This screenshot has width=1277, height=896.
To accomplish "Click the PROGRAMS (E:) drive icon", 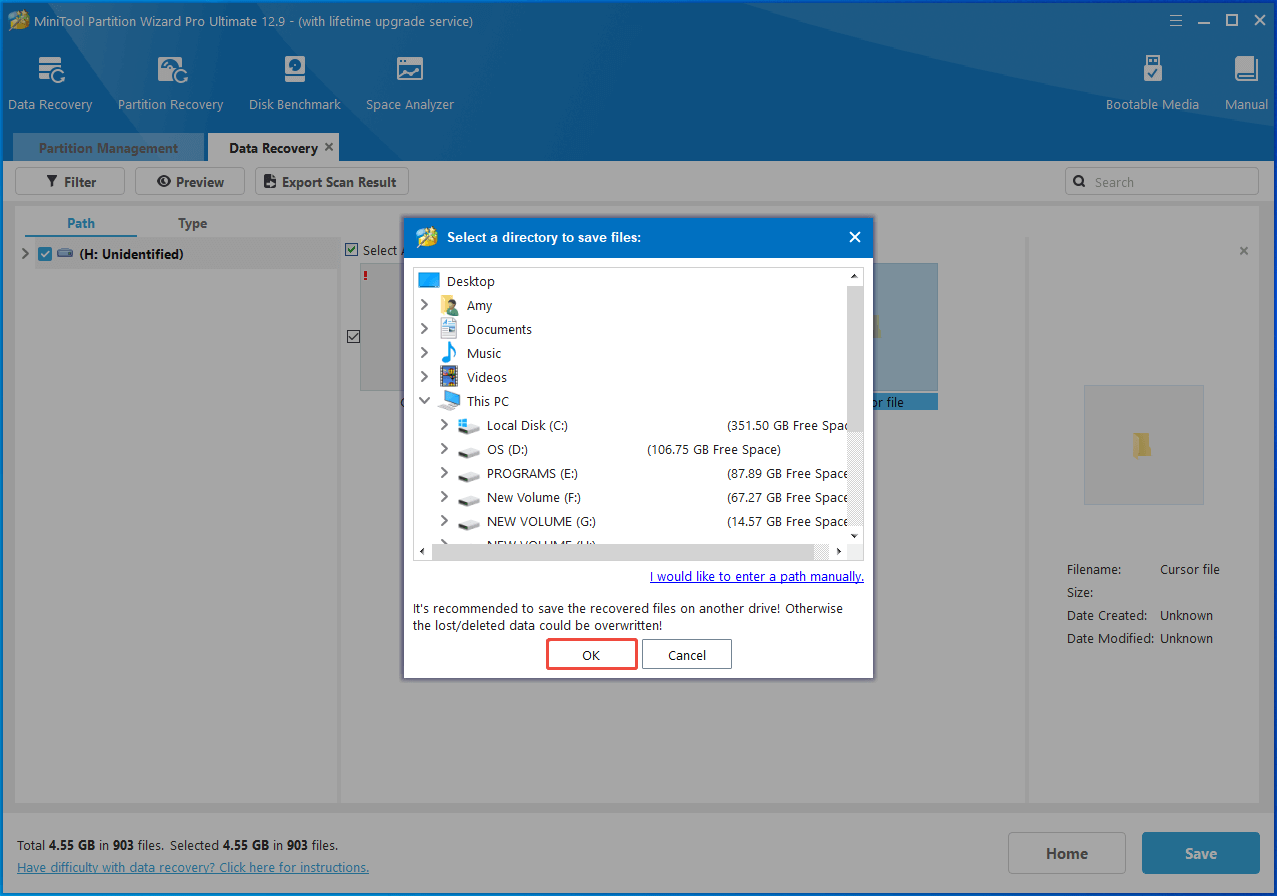I will click(470, 474).
